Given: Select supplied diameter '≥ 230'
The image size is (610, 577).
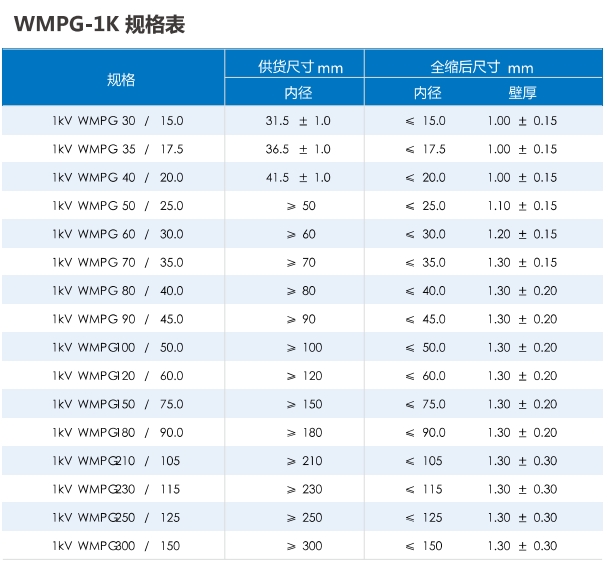Looking at the screenshot, I should (x=305, y=489).
